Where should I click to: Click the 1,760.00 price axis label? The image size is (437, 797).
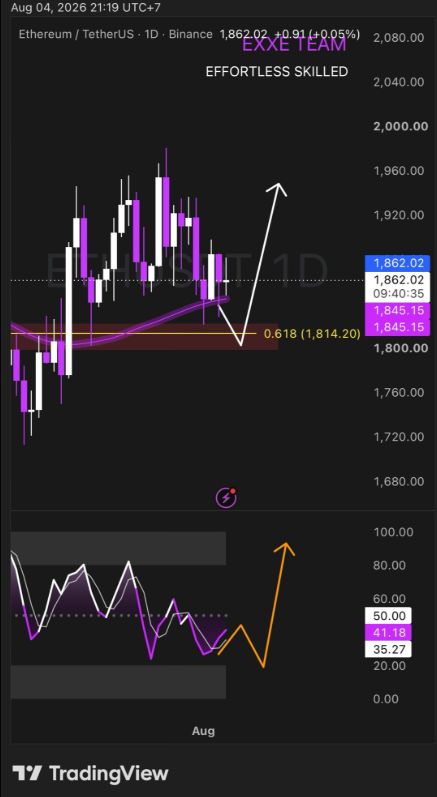coord(399,392)
